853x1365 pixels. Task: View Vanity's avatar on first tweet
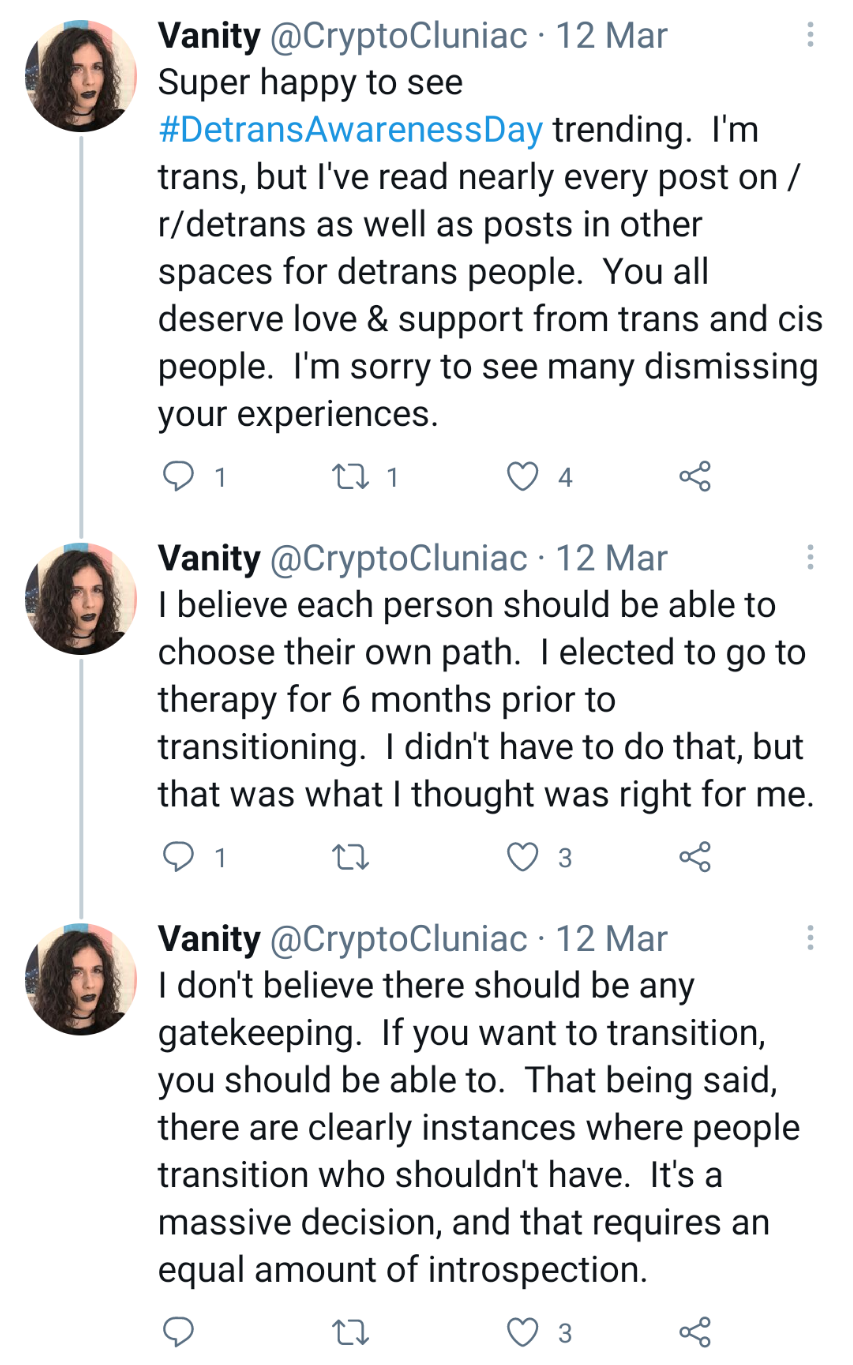point(81,75)
